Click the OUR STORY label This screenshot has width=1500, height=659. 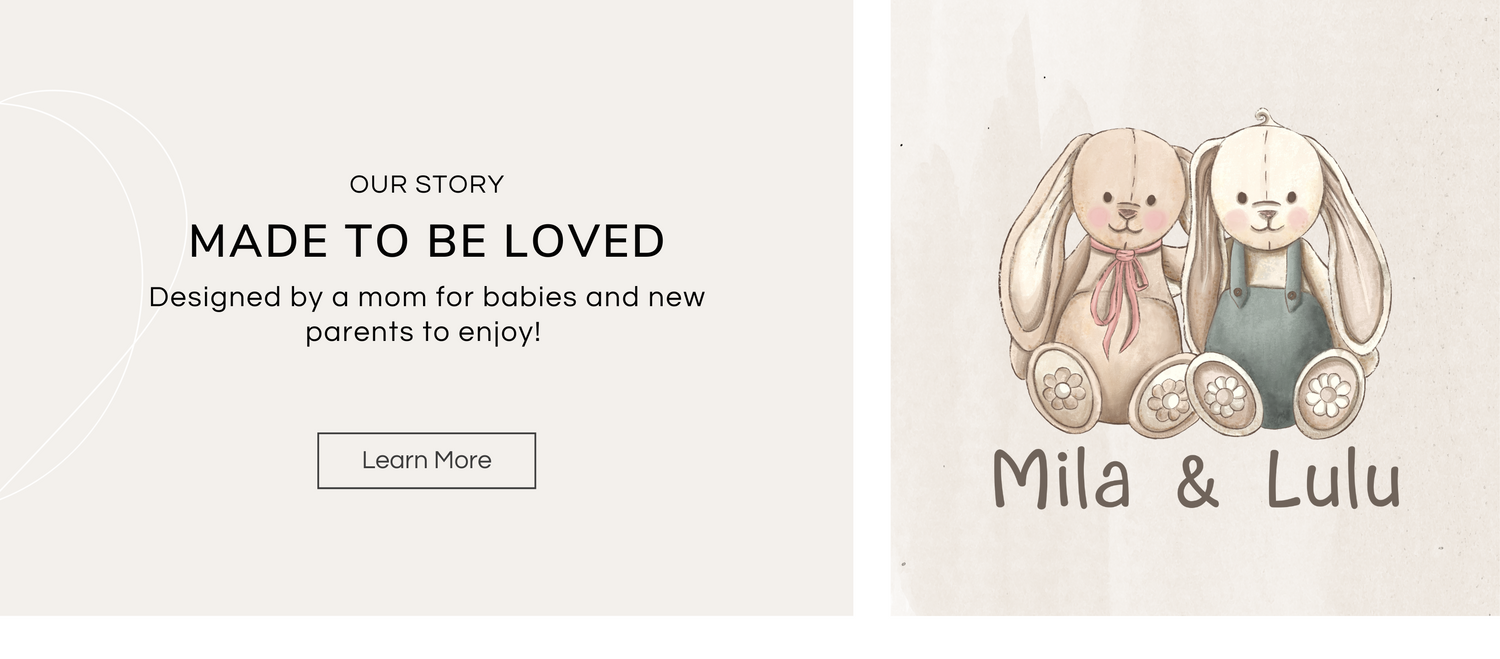(x=427, y=184)
